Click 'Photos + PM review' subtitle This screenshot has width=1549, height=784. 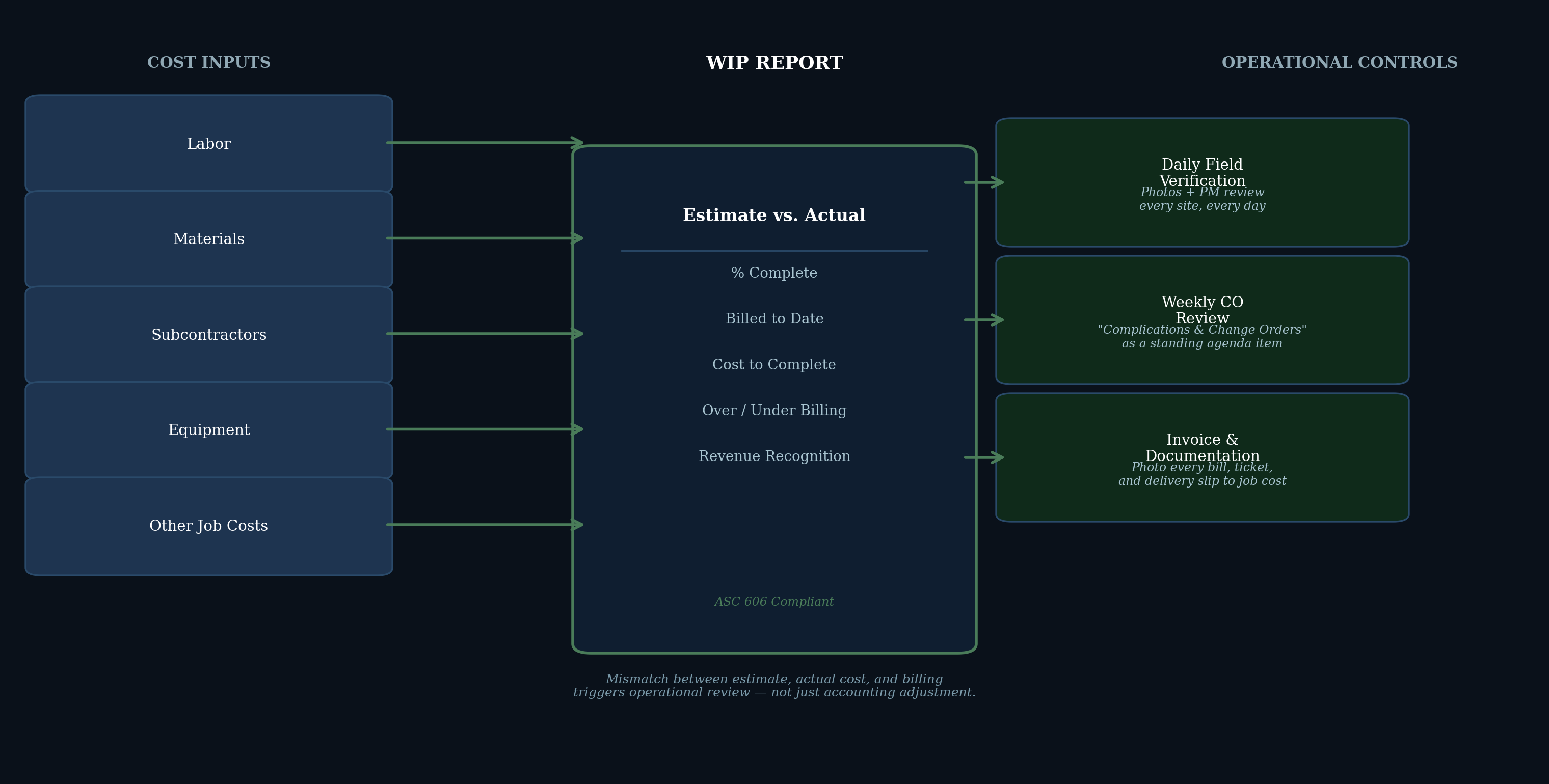[1203, 193]
